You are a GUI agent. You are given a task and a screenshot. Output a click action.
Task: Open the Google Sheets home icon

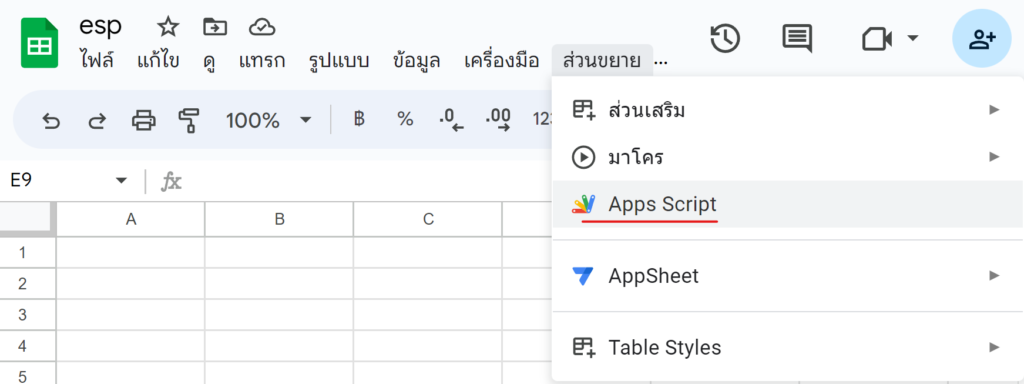(40, 43)
